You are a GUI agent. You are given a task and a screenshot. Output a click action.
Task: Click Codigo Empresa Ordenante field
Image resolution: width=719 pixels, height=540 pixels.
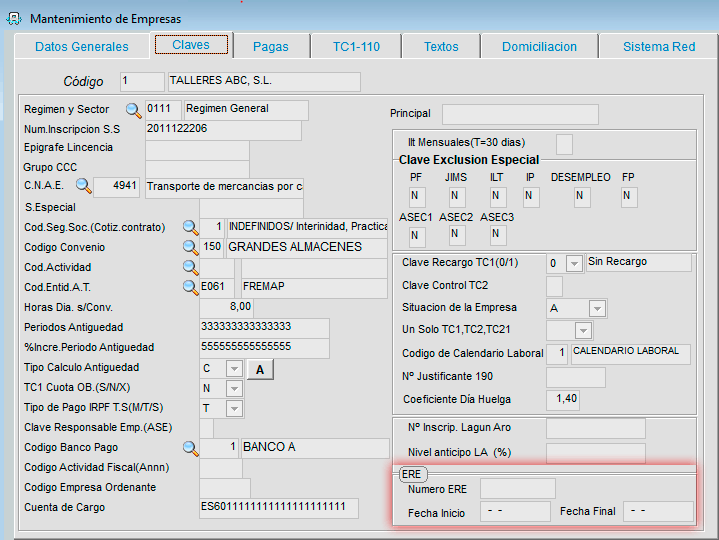[225, 488]
